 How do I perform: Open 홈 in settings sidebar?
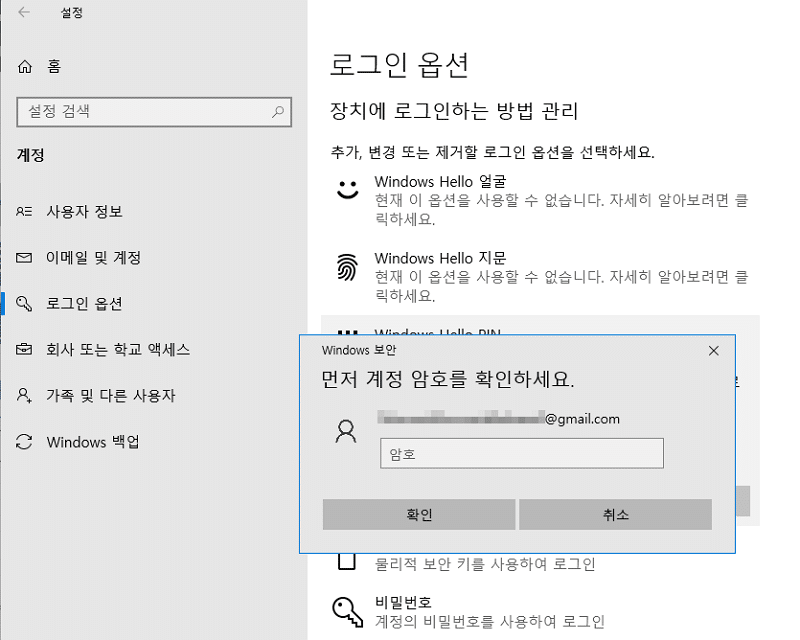click(54, 66)
